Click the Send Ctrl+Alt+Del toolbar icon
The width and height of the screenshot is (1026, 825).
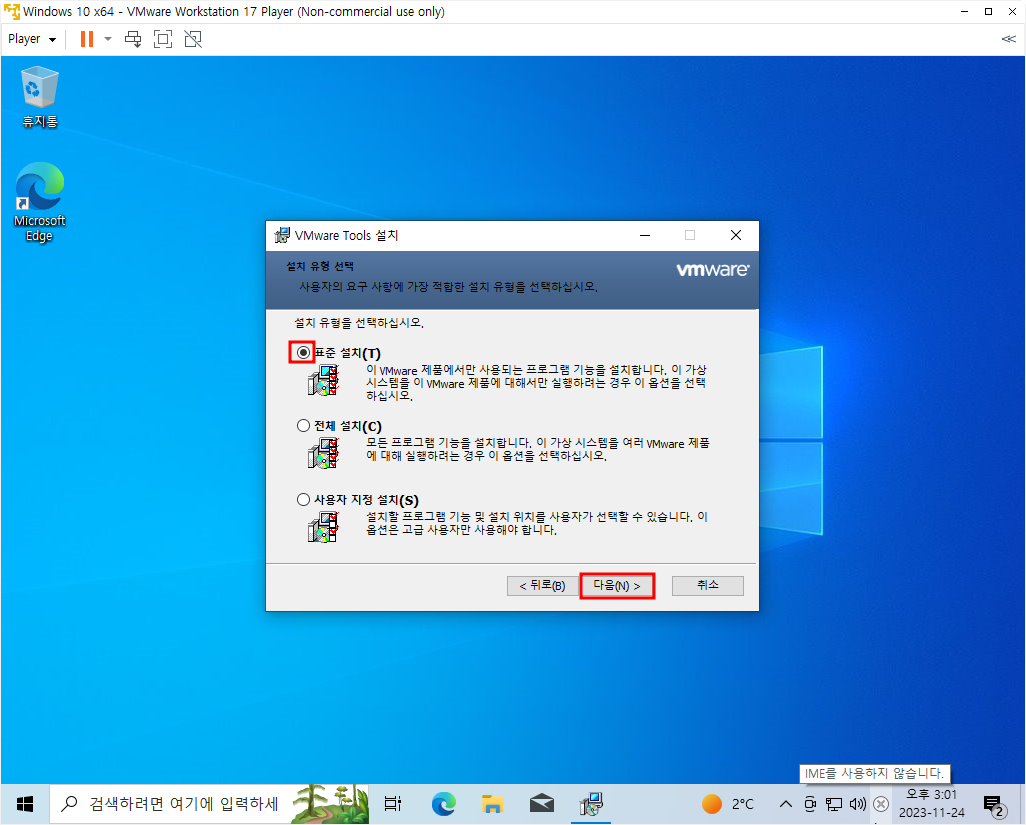pos(133,39)
